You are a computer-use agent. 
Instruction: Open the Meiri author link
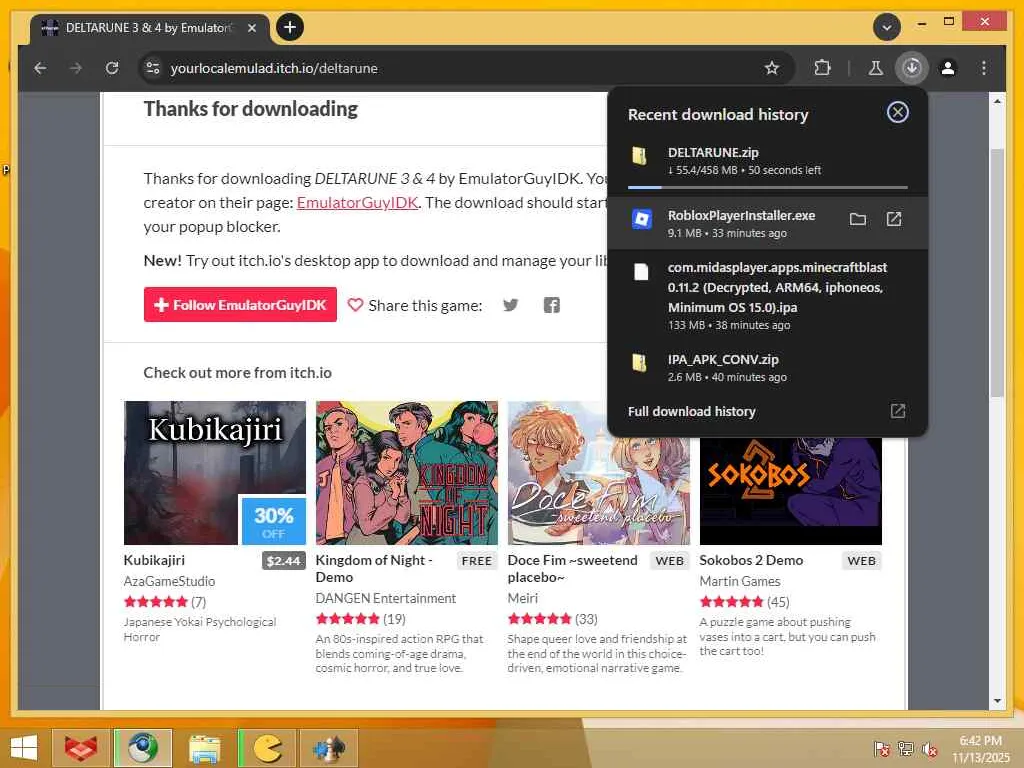tap(522, 598)
